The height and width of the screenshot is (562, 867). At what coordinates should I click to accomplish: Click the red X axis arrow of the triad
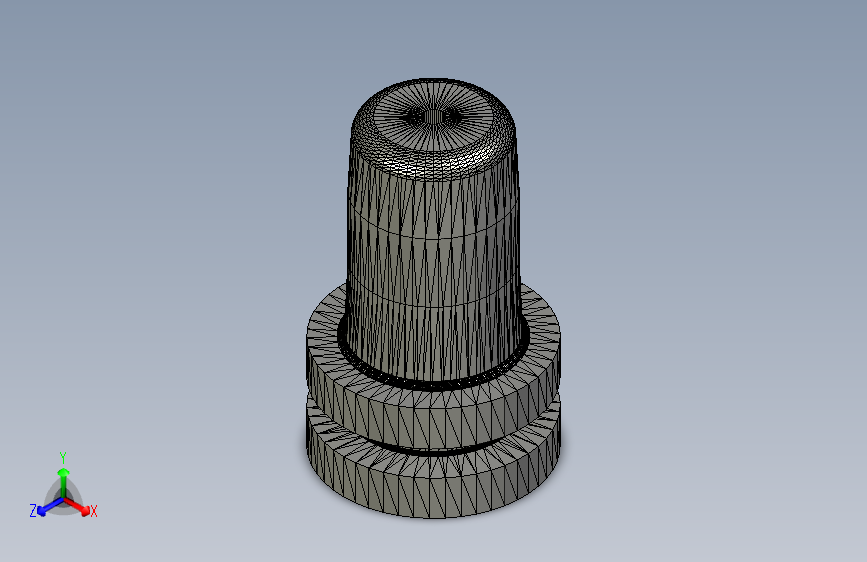(x=77, y=506)
